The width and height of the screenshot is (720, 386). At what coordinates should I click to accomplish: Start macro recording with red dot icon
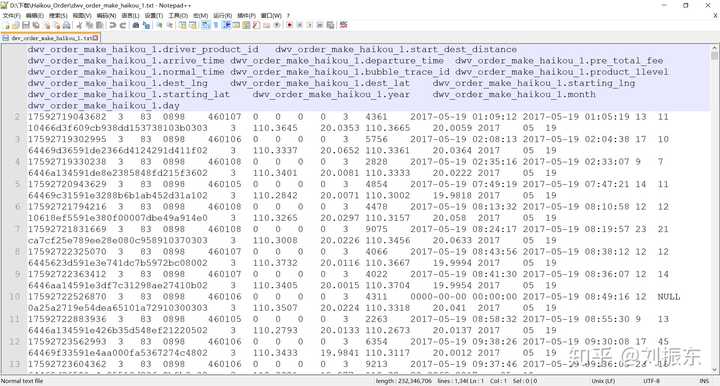(290, 25)
